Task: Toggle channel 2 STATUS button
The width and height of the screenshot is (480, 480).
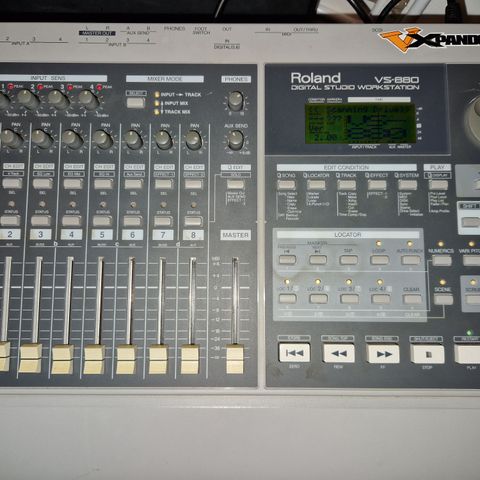Action: coord(10,220)
